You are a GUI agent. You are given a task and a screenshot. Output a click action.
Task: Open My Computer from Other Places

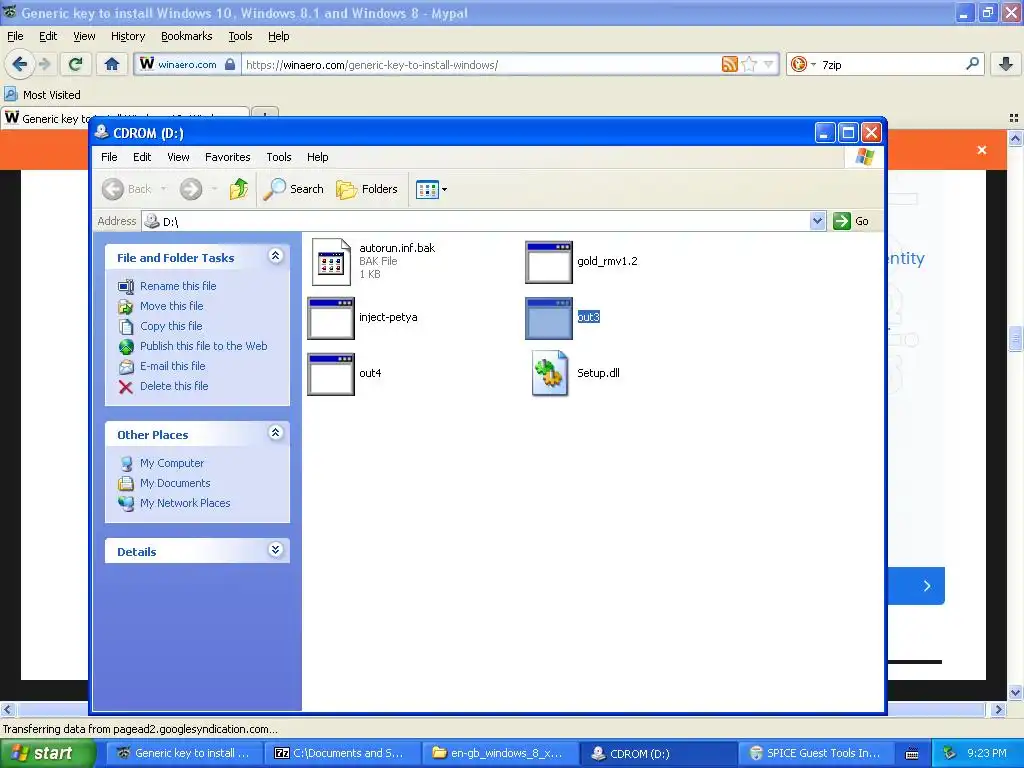(x=172, y=463)
